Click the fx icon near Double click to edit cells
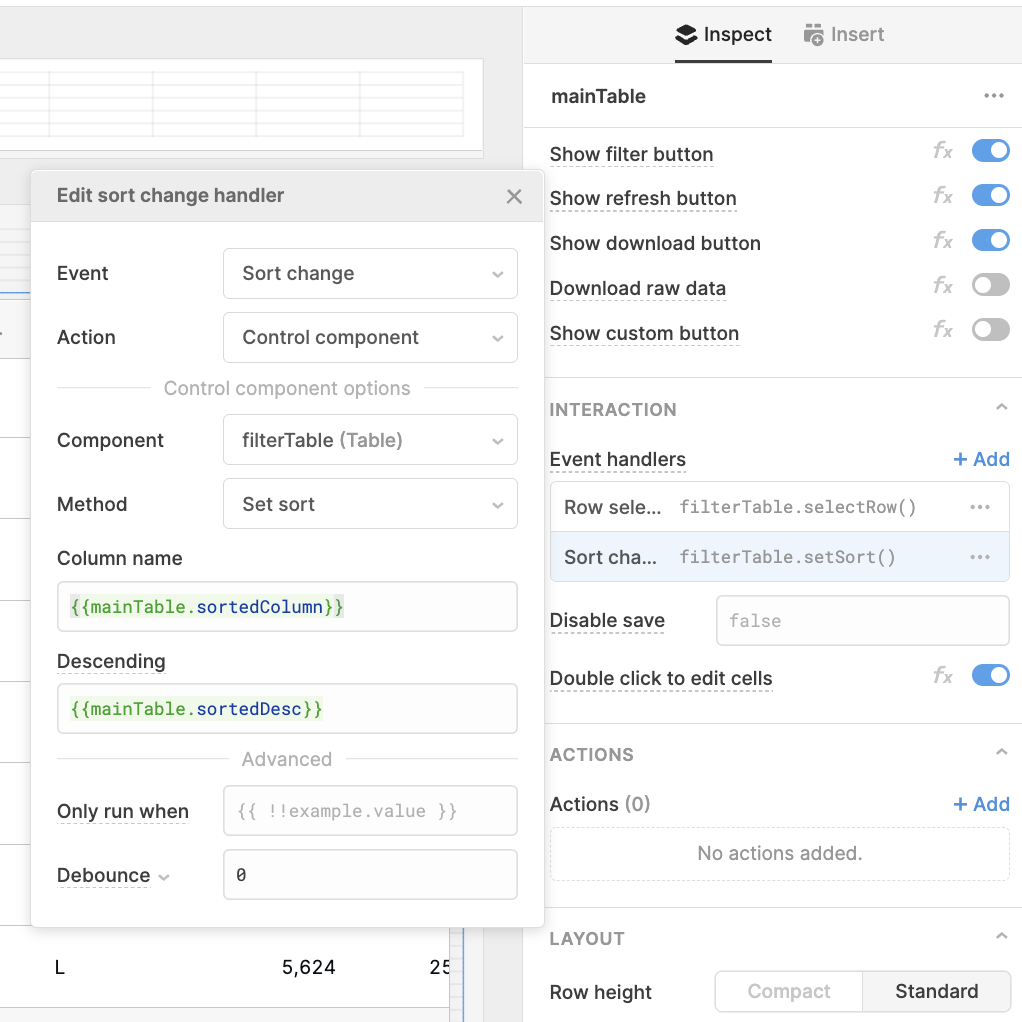The image size is (1022, 1022). [942, 675]
